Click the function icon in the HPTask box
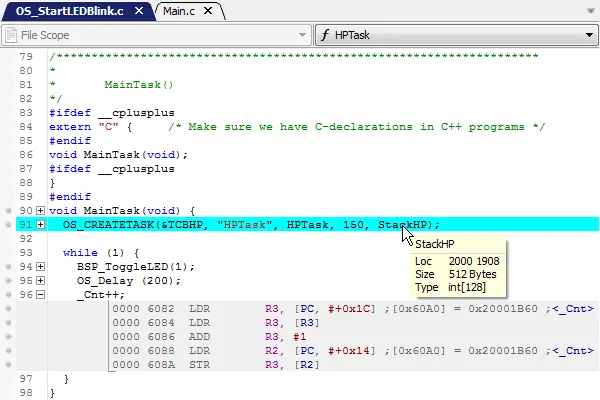This screenshot has width=600, height=400. click(x=325, y=35)
